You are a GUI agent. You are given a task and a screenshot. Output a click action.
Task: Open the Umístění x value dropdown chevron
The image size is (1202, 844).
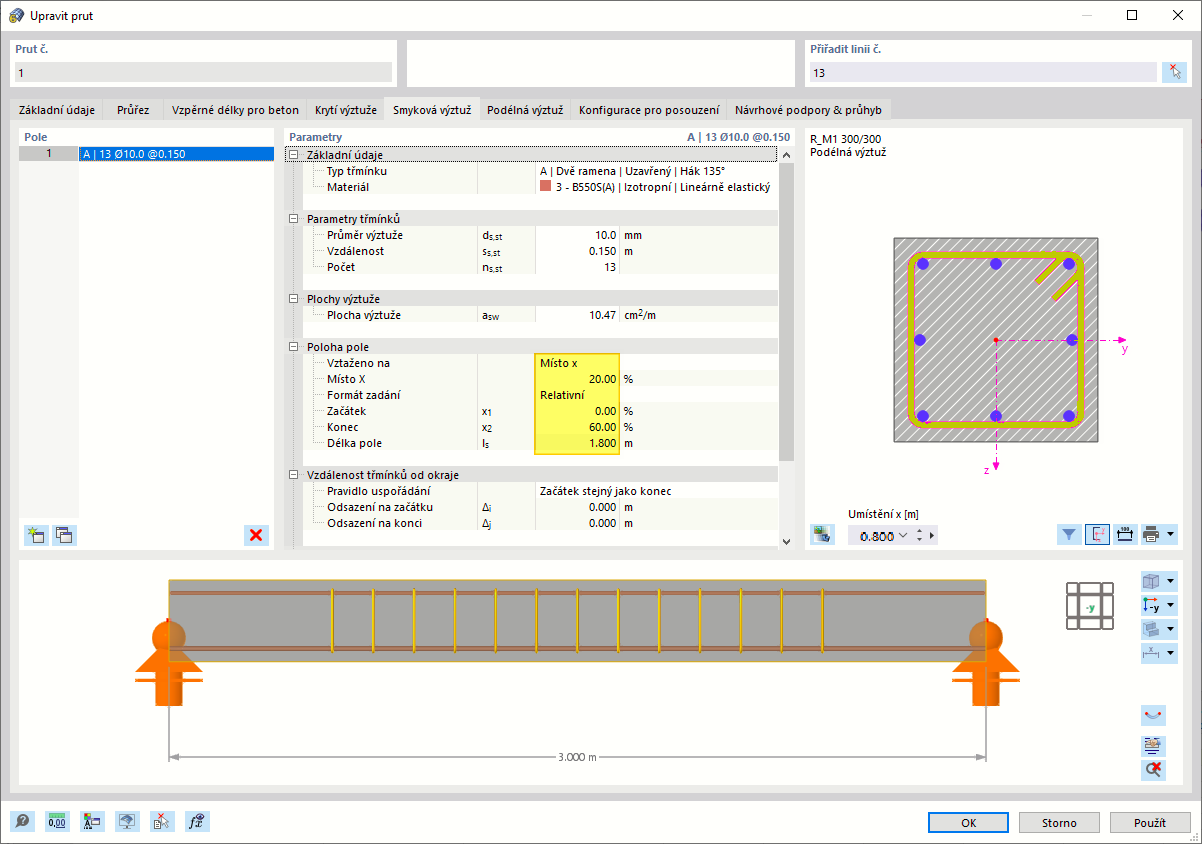tap(904, 535)
